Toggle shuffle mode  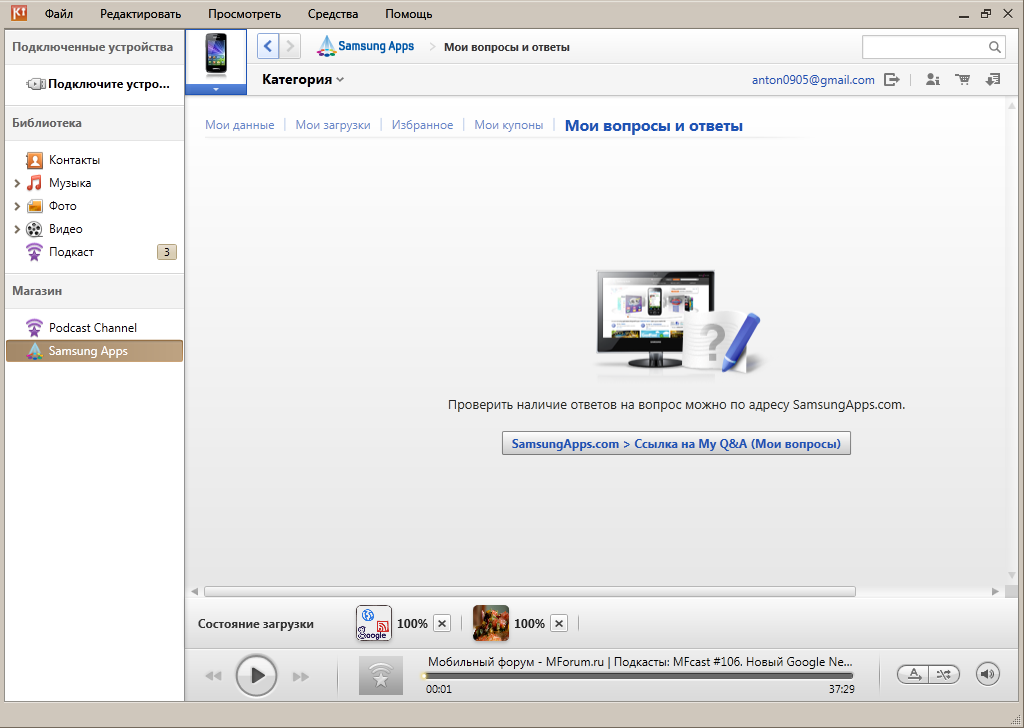(944, 674)
